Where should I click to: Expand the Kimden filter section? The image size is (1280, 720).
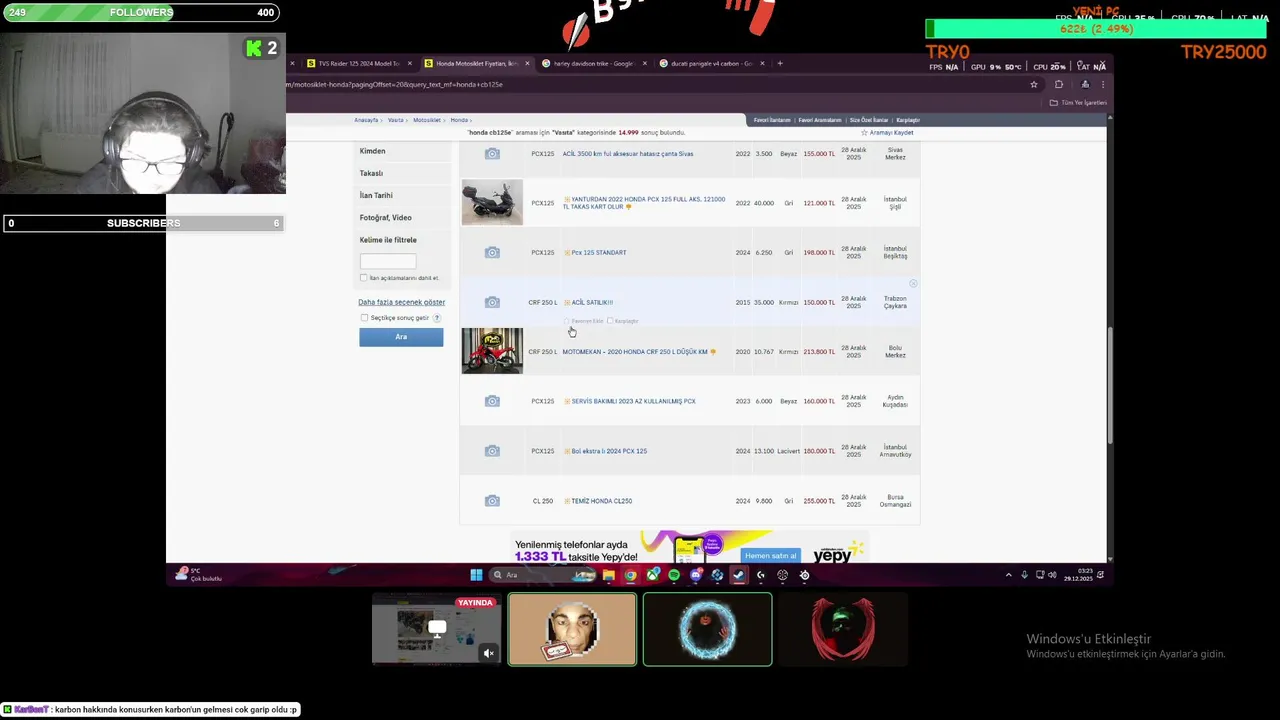[x=373, y=151]
